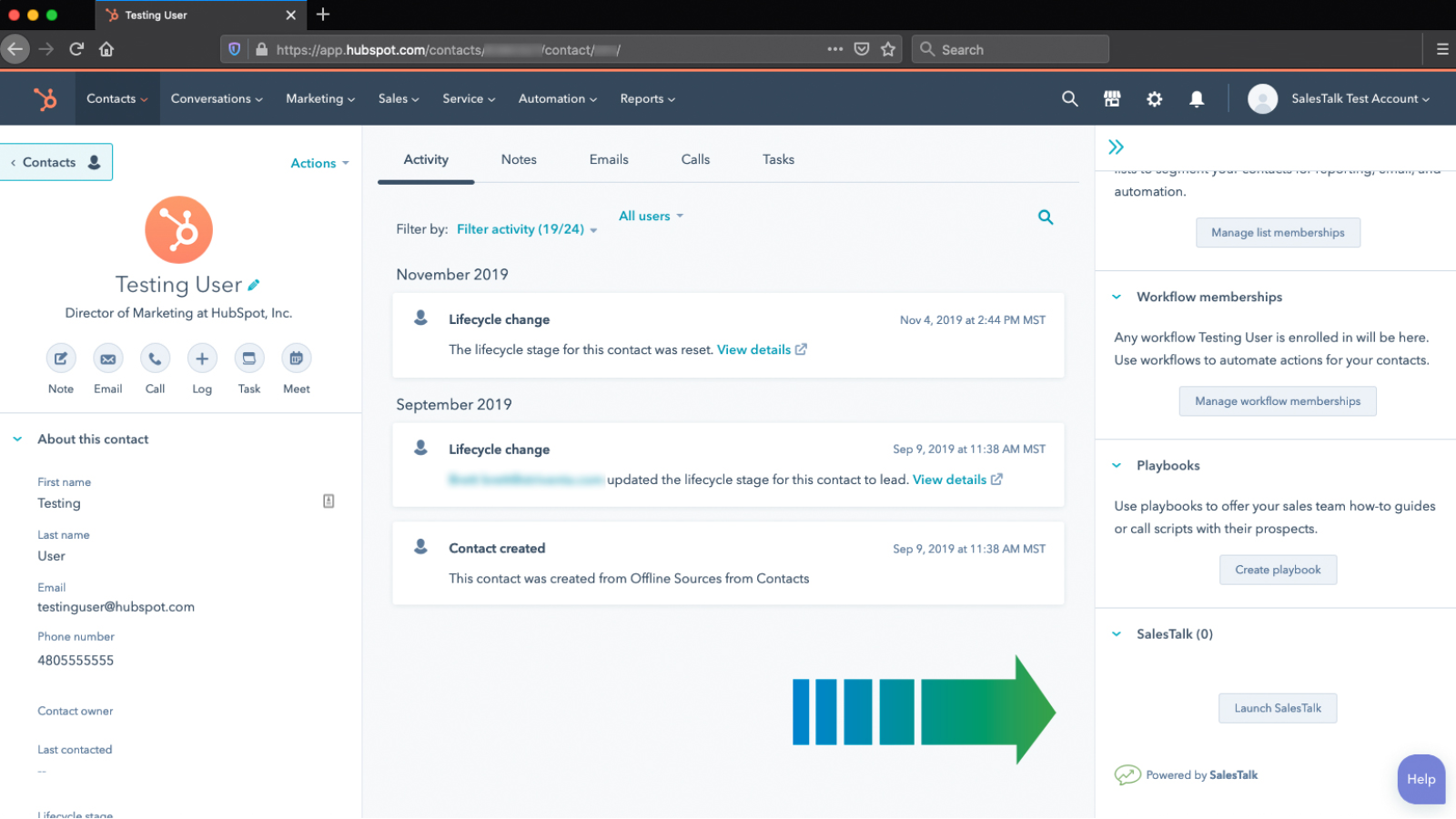Screen dimensions: 1456x819
Task: Collapse right sidebar with double-chevron icon
Action: (1117, 147)
